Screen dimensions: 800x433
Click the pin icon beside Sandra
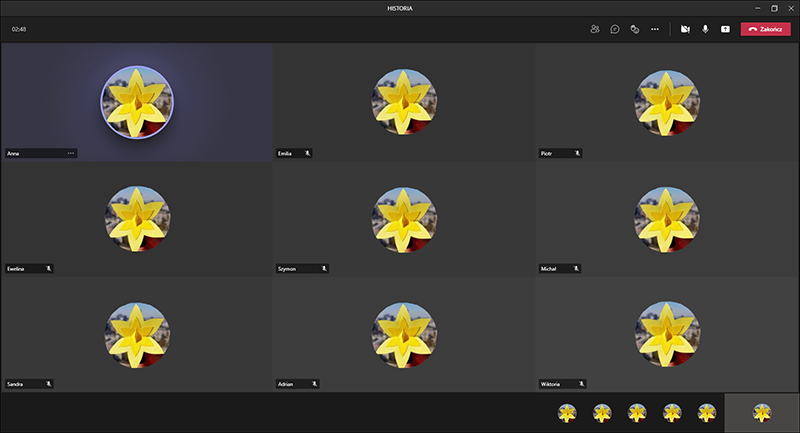point(47,383)
